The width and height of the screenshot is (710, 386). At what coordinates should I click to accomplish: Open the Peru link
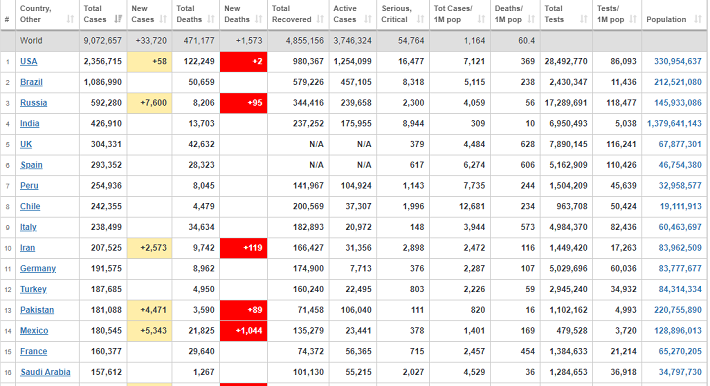(29, 186)
